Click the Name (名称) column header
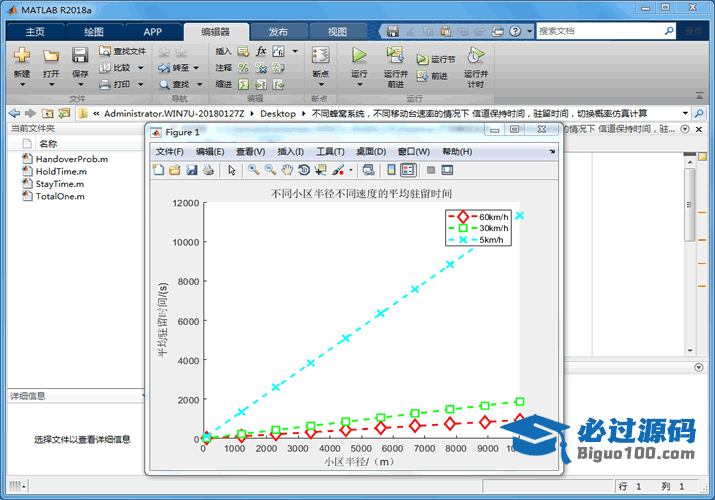 tap(48, 144)
